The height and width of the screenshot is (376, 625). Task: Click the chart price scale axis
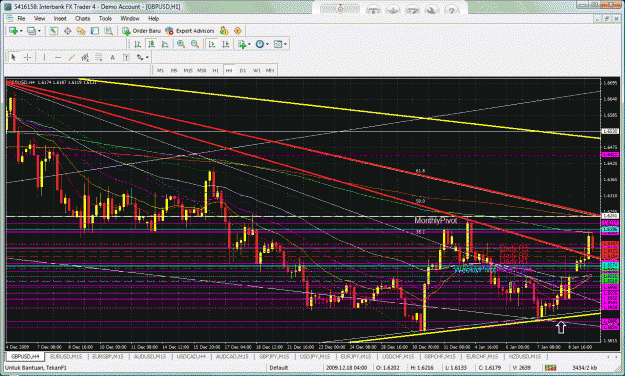pyautogui.click(x=610, y=211)
